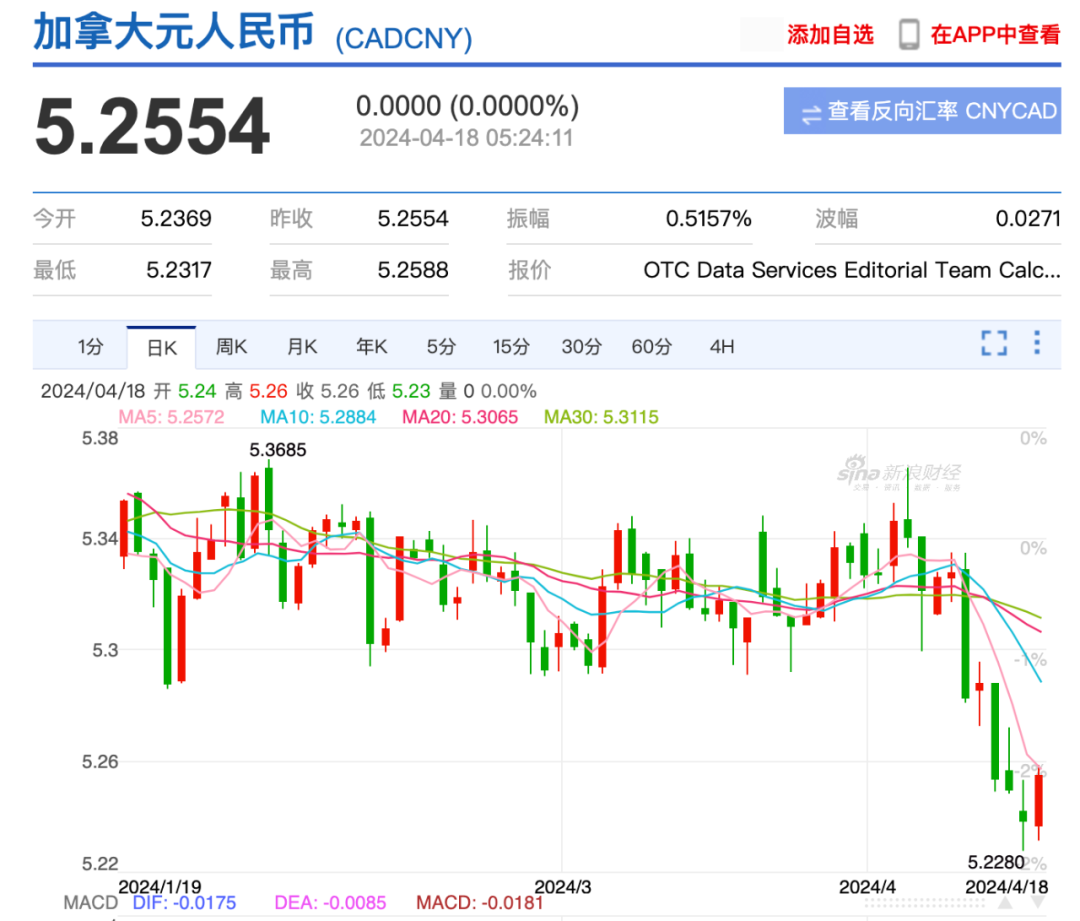The height and width of the screenshot is (921, 1080).
Task: Select the 1分 chart tab
Action: [90, 346]
